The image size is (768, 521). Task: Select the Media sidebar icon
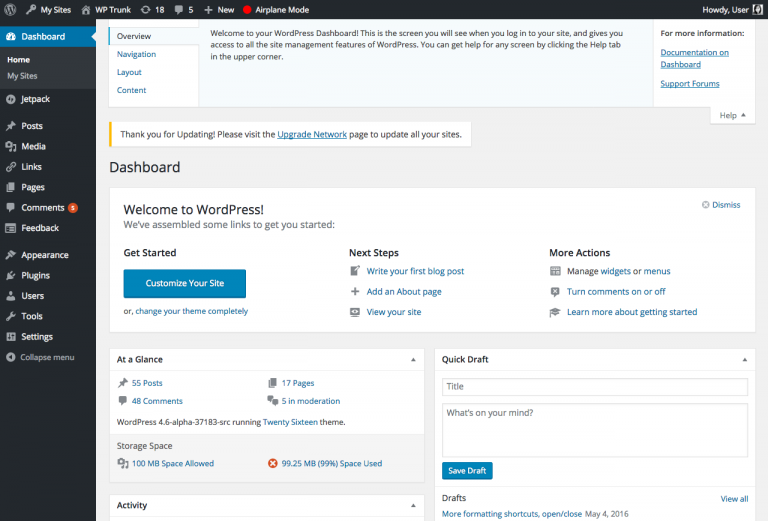[x=10, y=146]
